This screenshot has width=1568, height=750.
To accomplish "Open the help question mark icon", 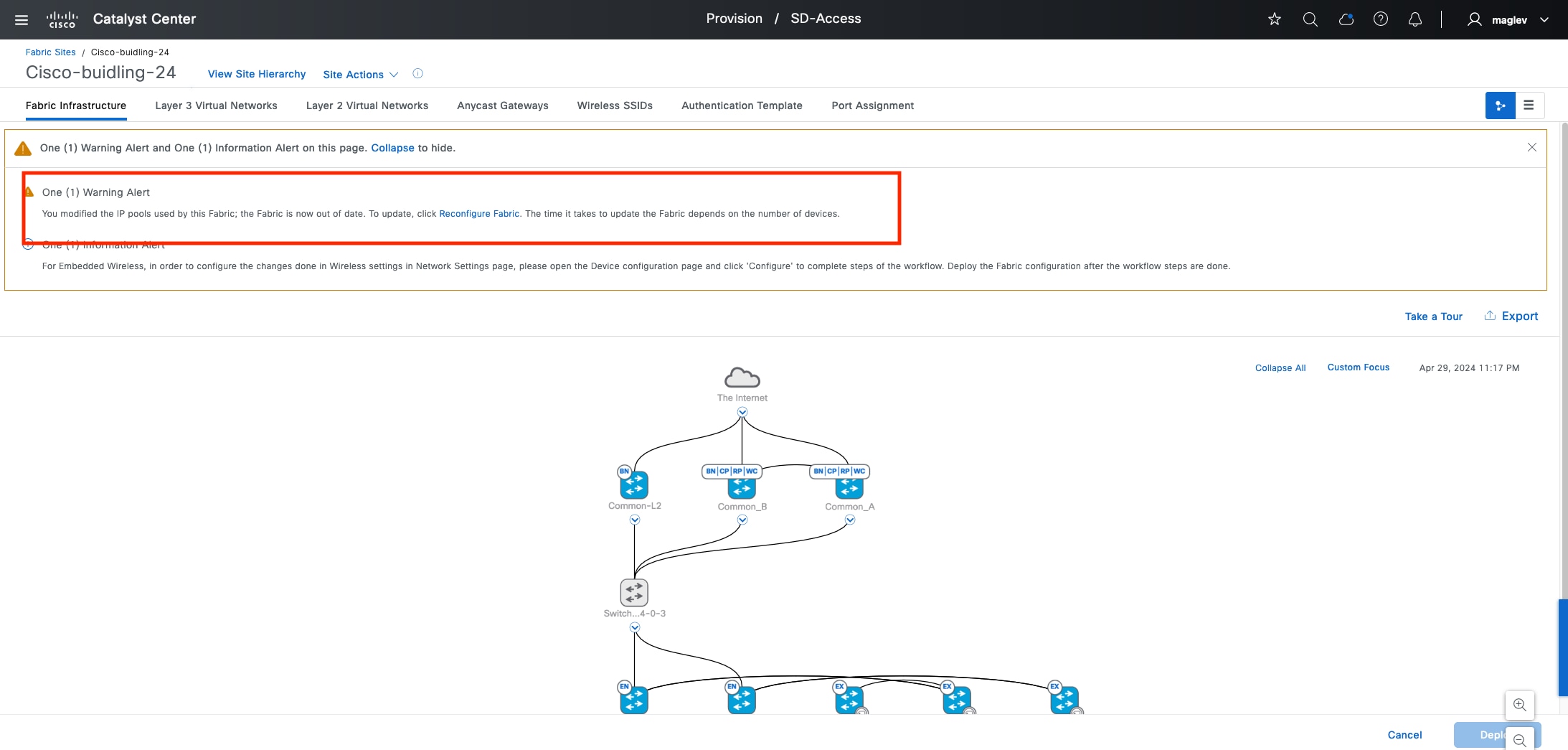I will coord(1381,19).
